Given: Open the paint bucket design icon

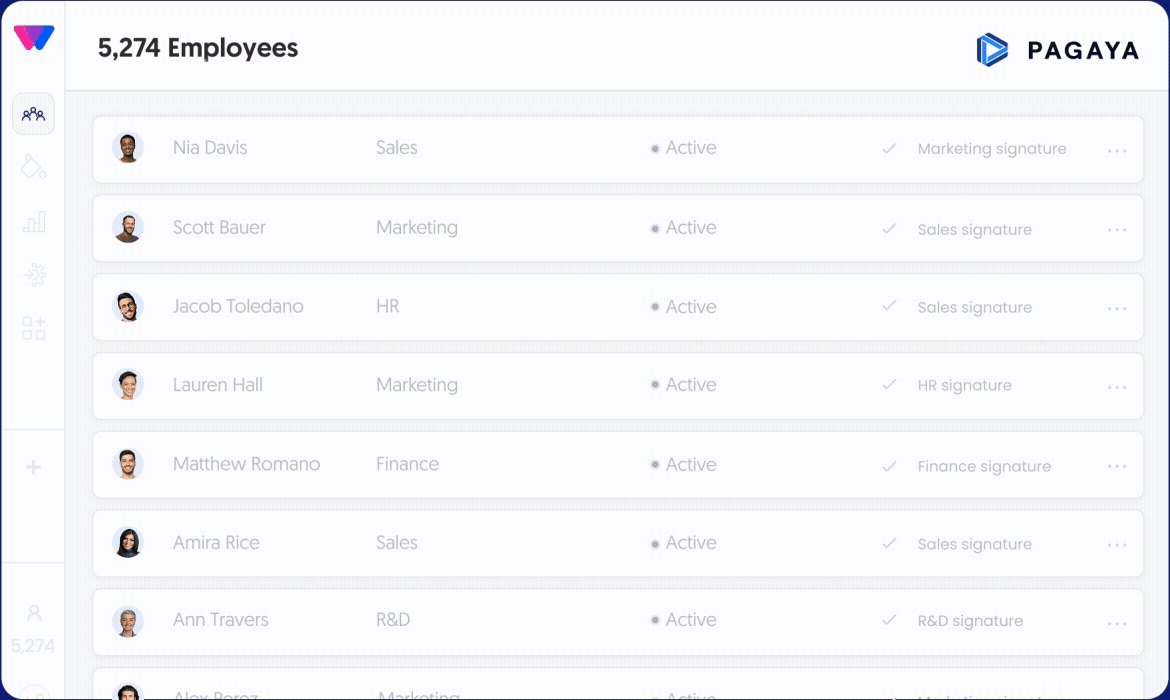Looking at the screenshot, I should click(x=33, y=166).
